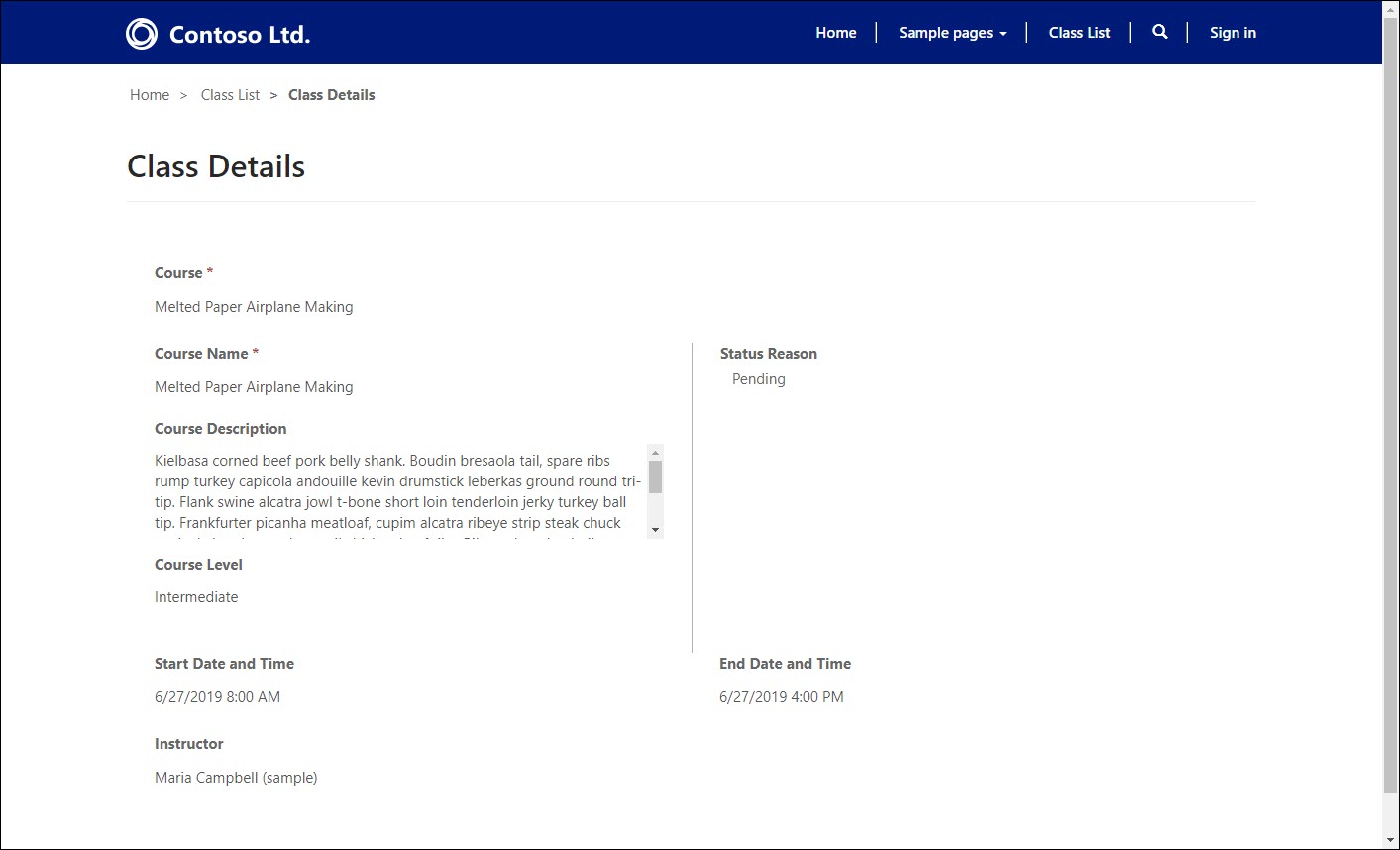Navigate to Home in the breadcrumb
The image size is (1400, 850).
(x=150, y=95)
